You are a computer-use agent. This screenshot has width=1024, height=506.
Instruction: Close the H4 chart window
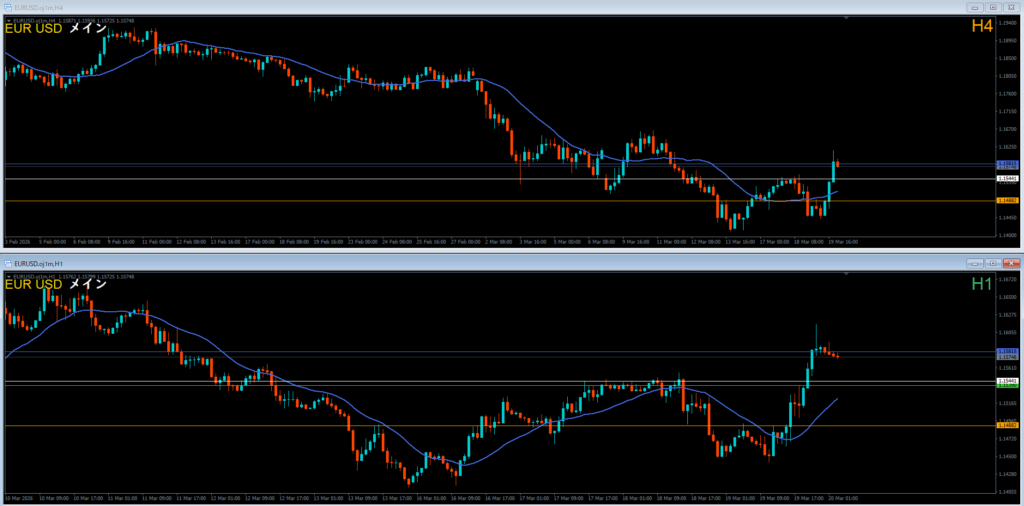[1009, 7]
